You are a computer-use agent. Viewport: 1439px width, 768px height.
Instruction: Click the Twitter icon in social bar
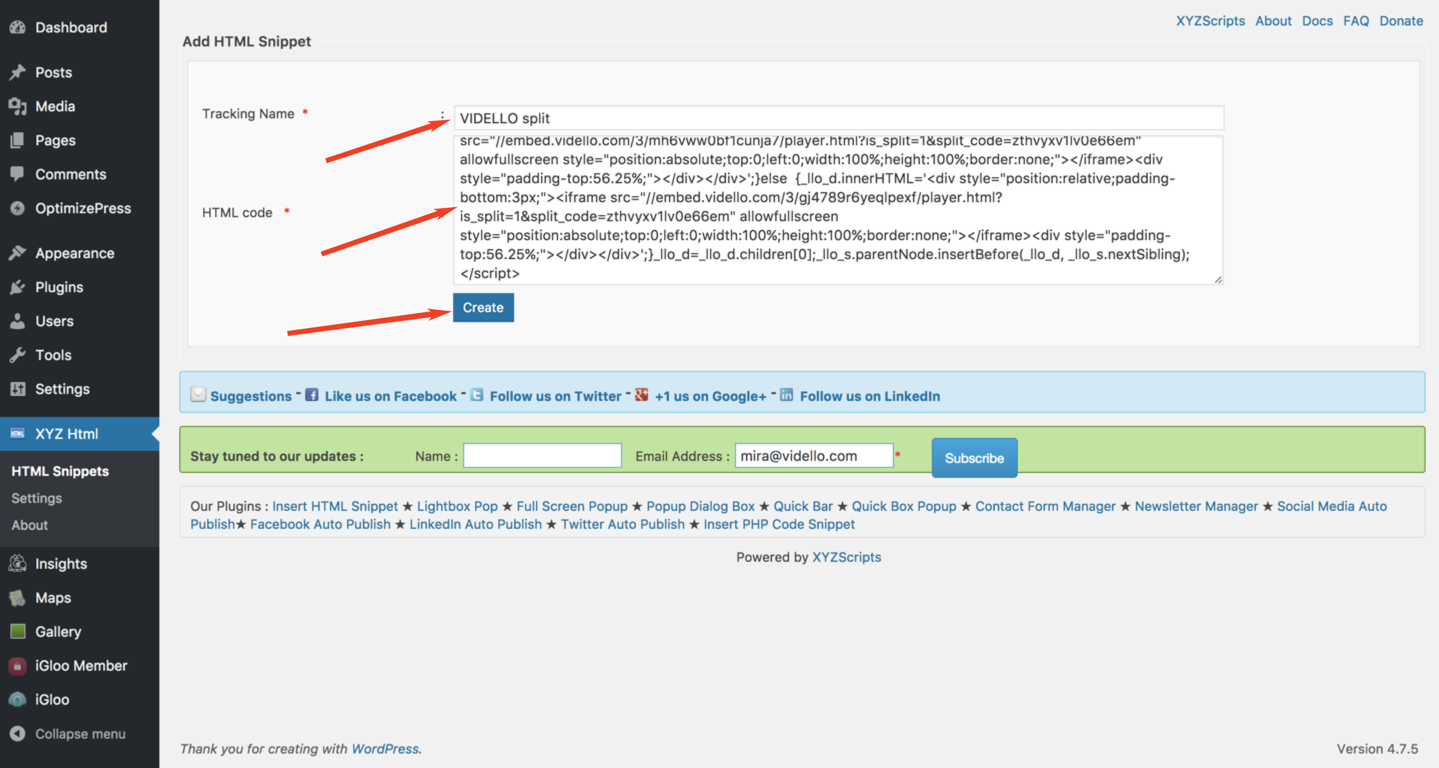[477, 395]
